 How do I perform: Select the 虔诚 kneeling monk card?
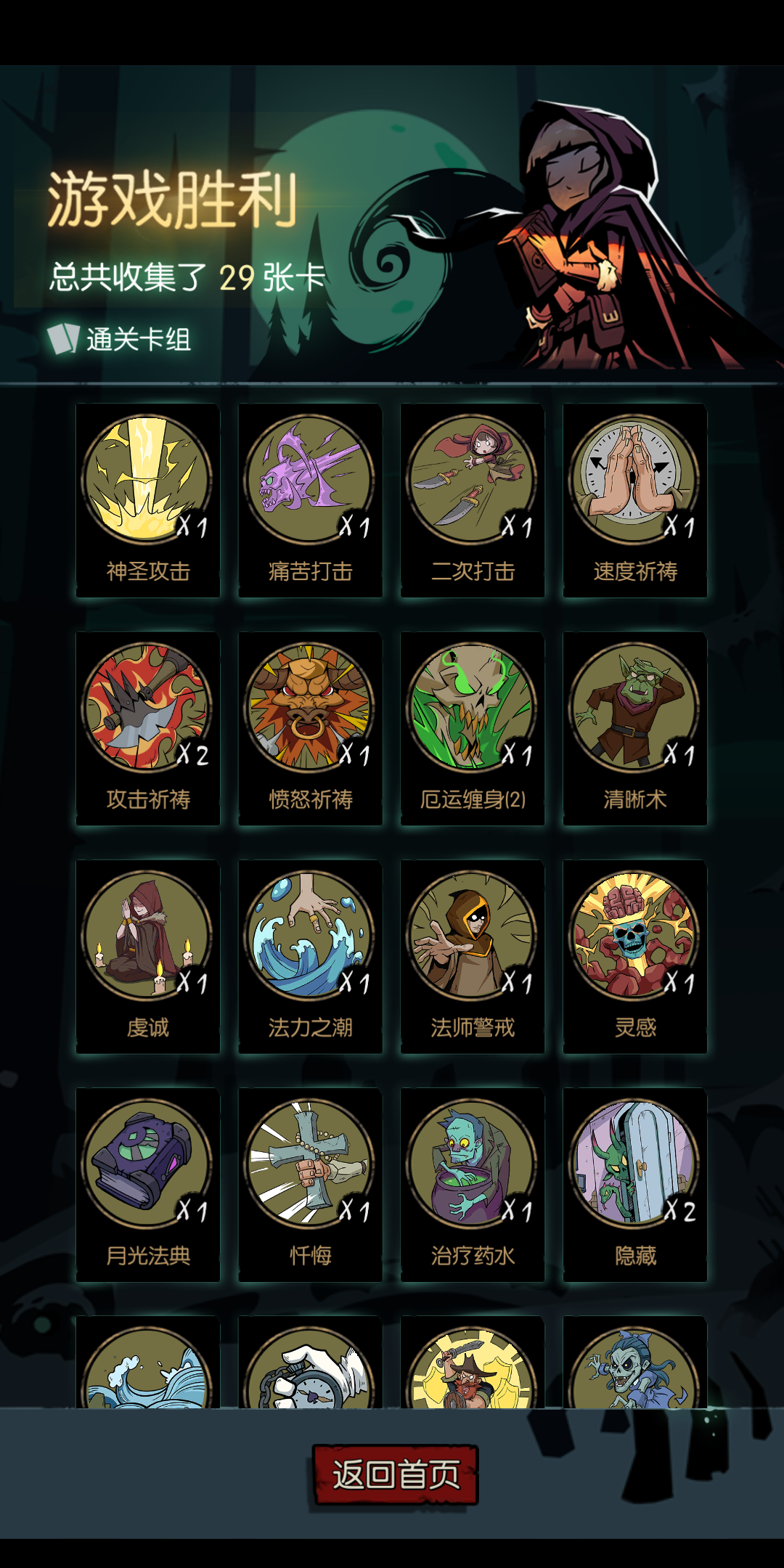click(x=148, y=956)
